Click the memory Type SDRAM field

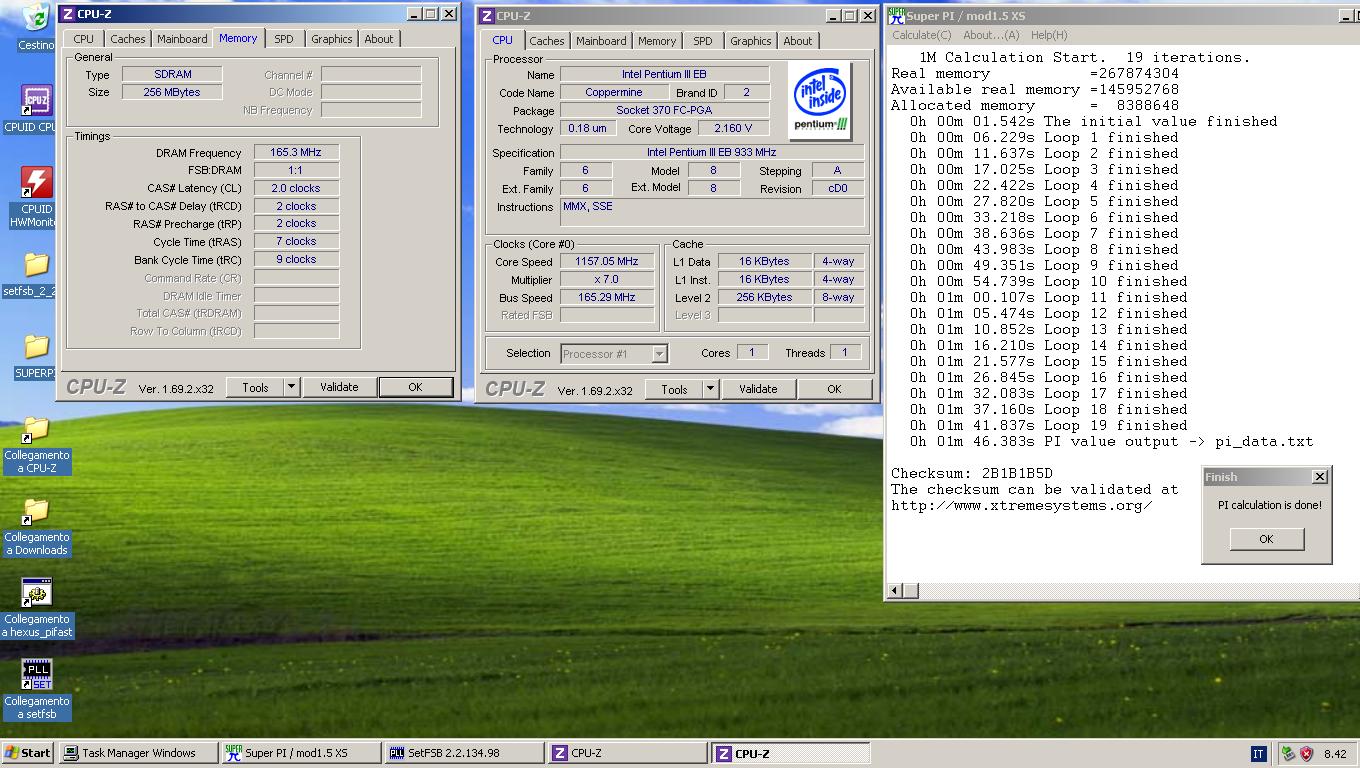point(172,74)
